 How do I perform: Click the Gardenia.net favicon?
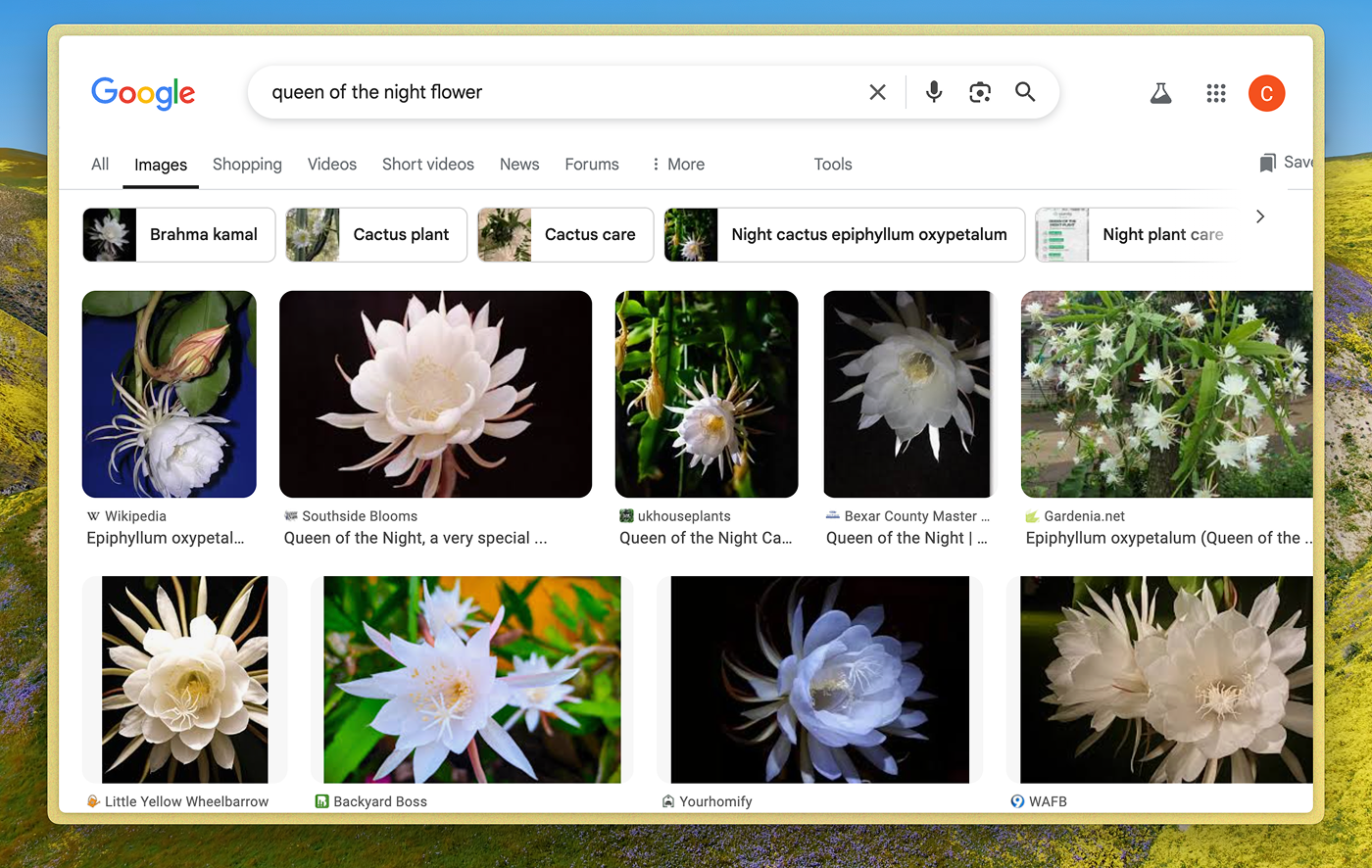1032,516
